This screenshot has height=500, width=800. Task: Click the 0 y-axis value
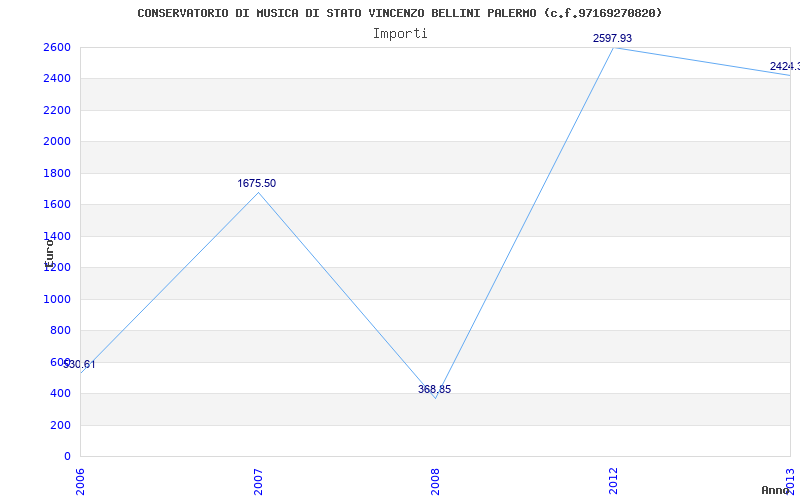click(67, 457)
